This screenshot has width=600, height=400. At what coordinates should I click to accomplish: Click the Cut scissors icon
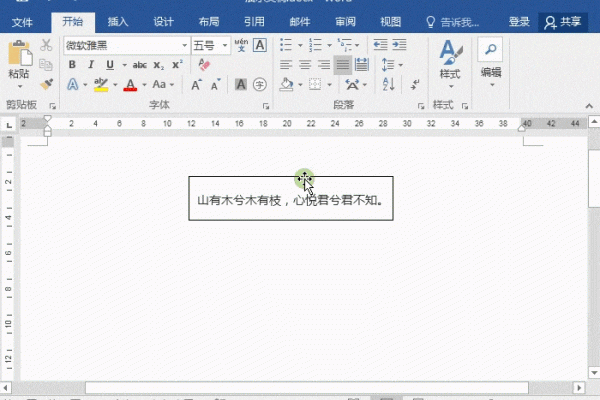point(46,45)
